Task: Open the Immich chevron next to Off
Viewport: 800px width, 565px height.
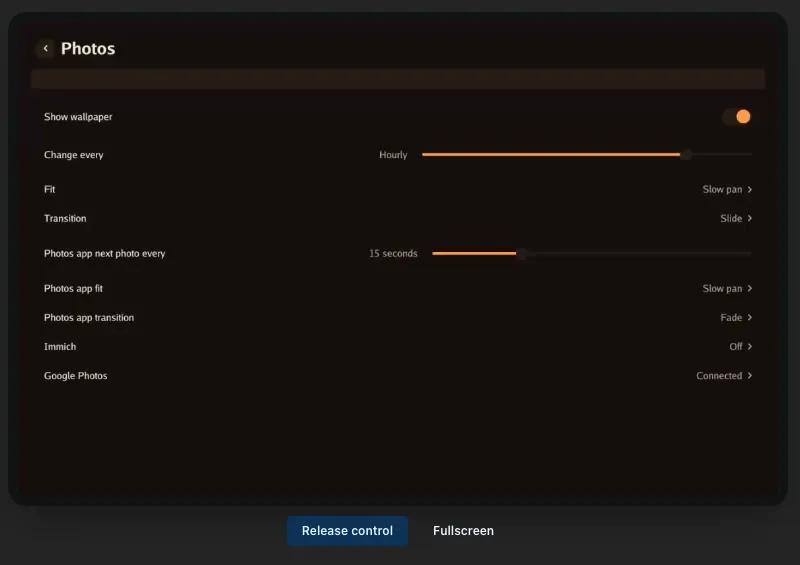Action: point(749,347)
